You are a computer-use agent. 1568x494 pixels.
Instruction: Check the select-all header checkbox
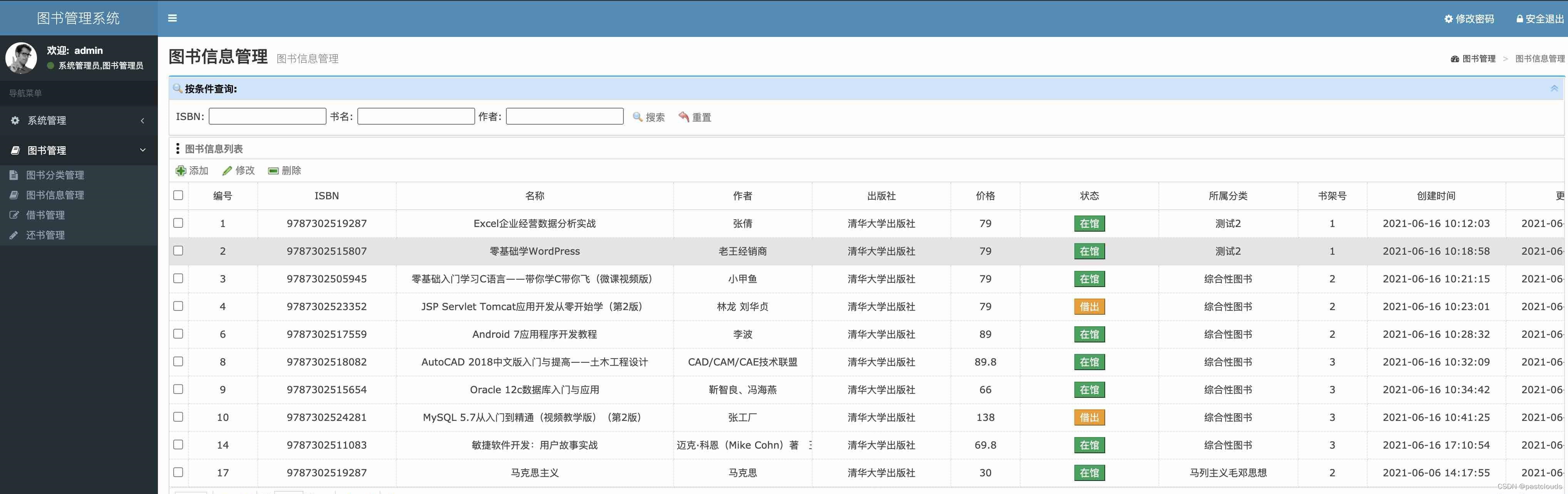point(178,195)
